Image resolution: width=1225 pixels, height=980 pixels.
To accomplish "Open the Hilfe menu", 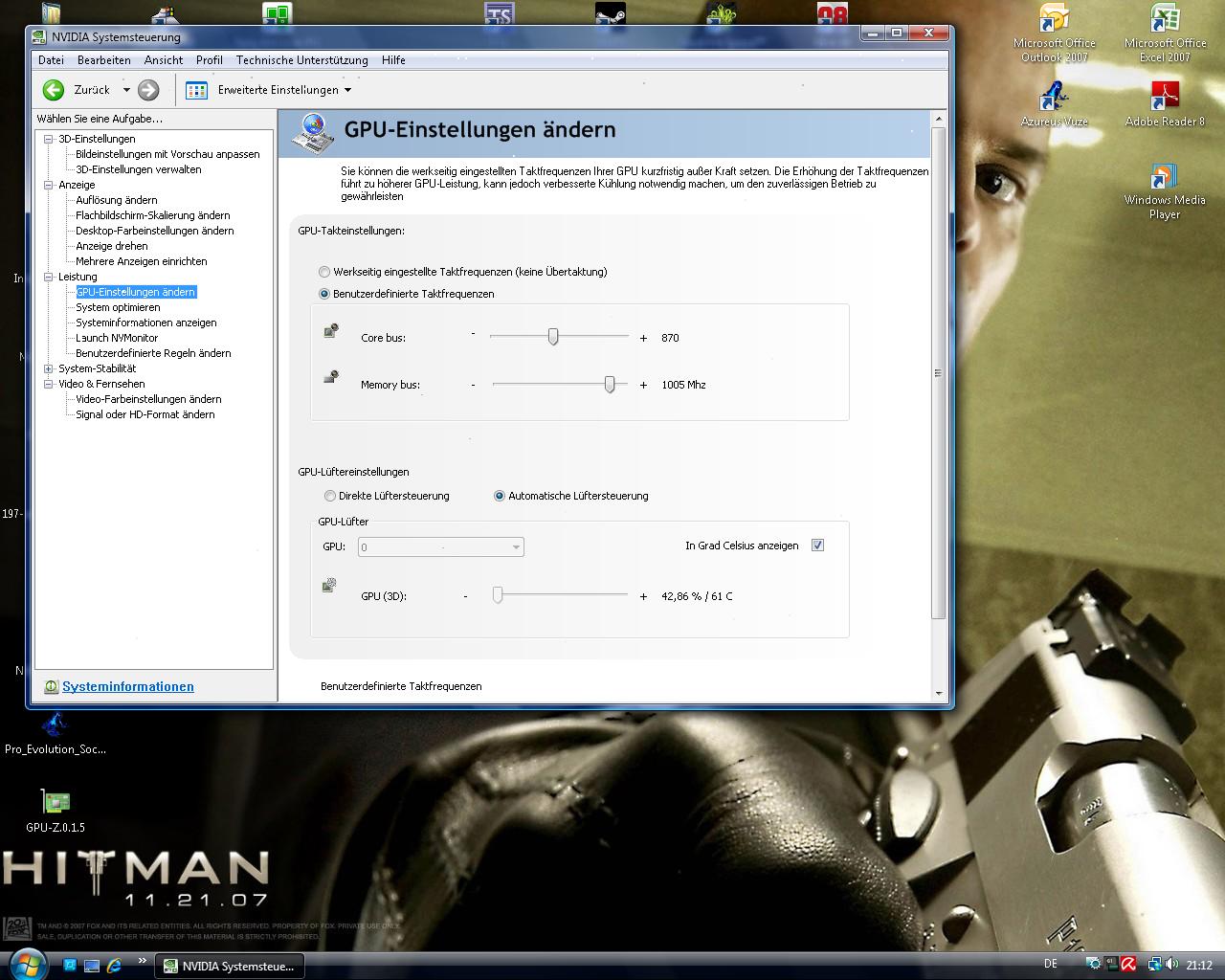I will [393, 59].
